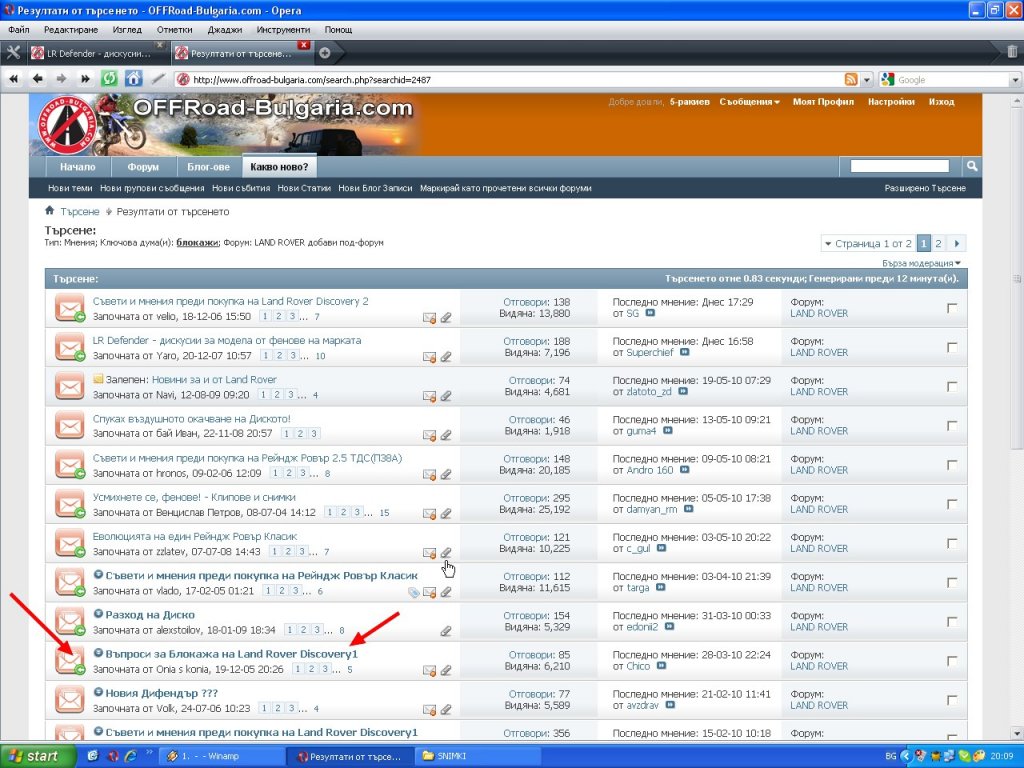Open Разширено Търсене link
Viewport: 1024px width, 768px height.
[925, 188]
